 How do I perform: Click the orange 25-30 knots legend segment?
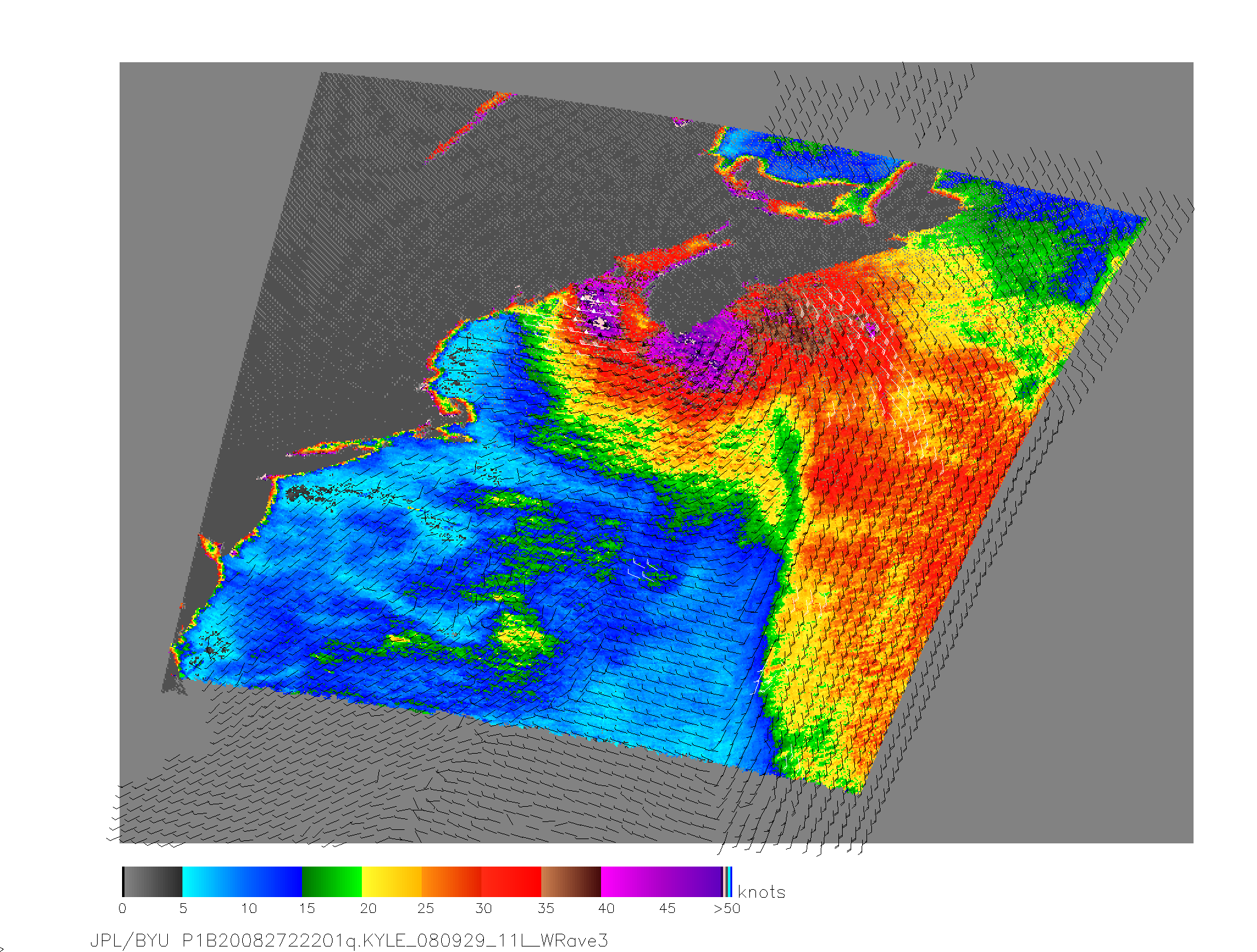452,881
